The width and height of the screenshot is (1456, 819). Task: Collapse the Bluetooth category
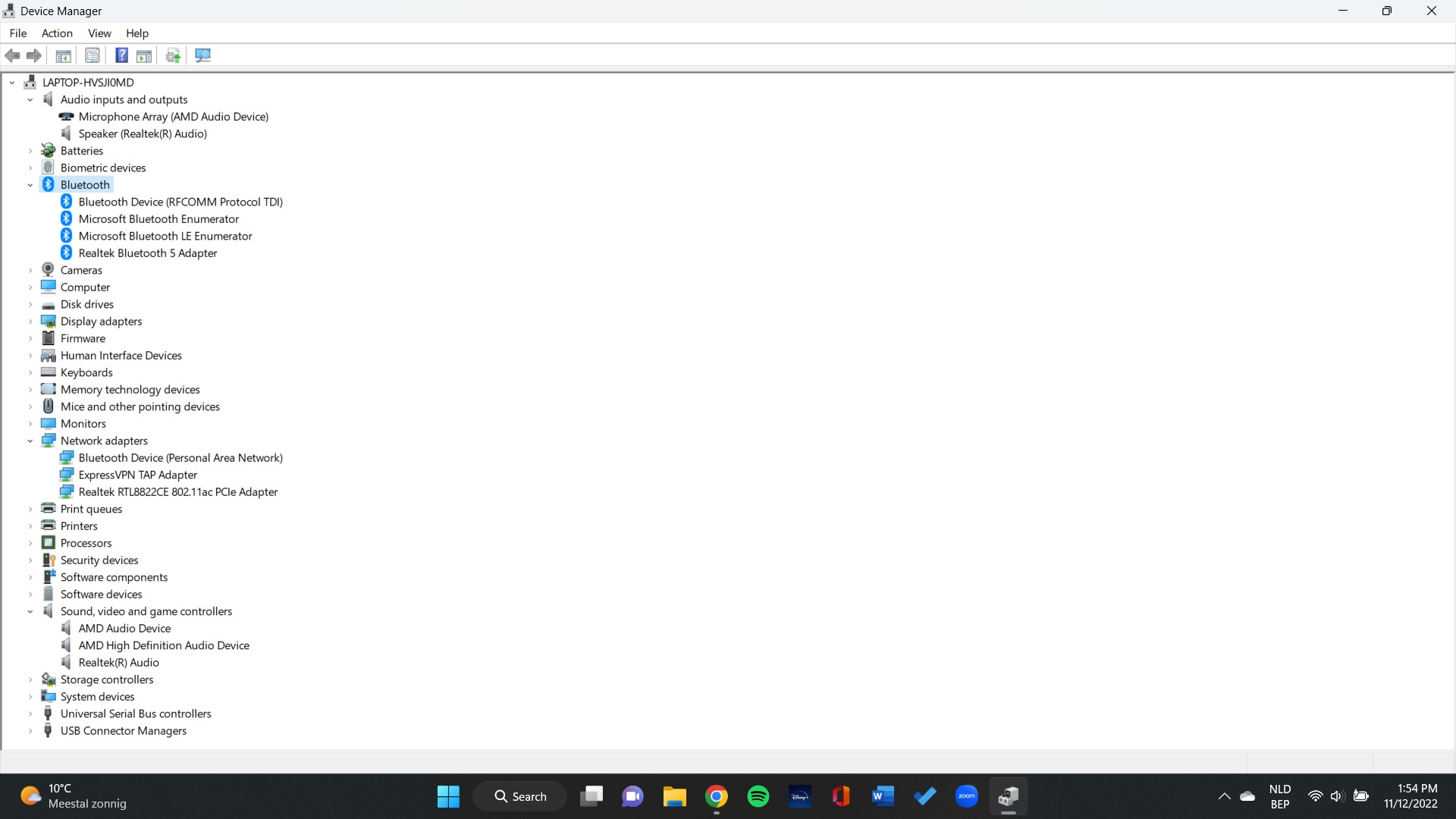(x=30, y=184)
